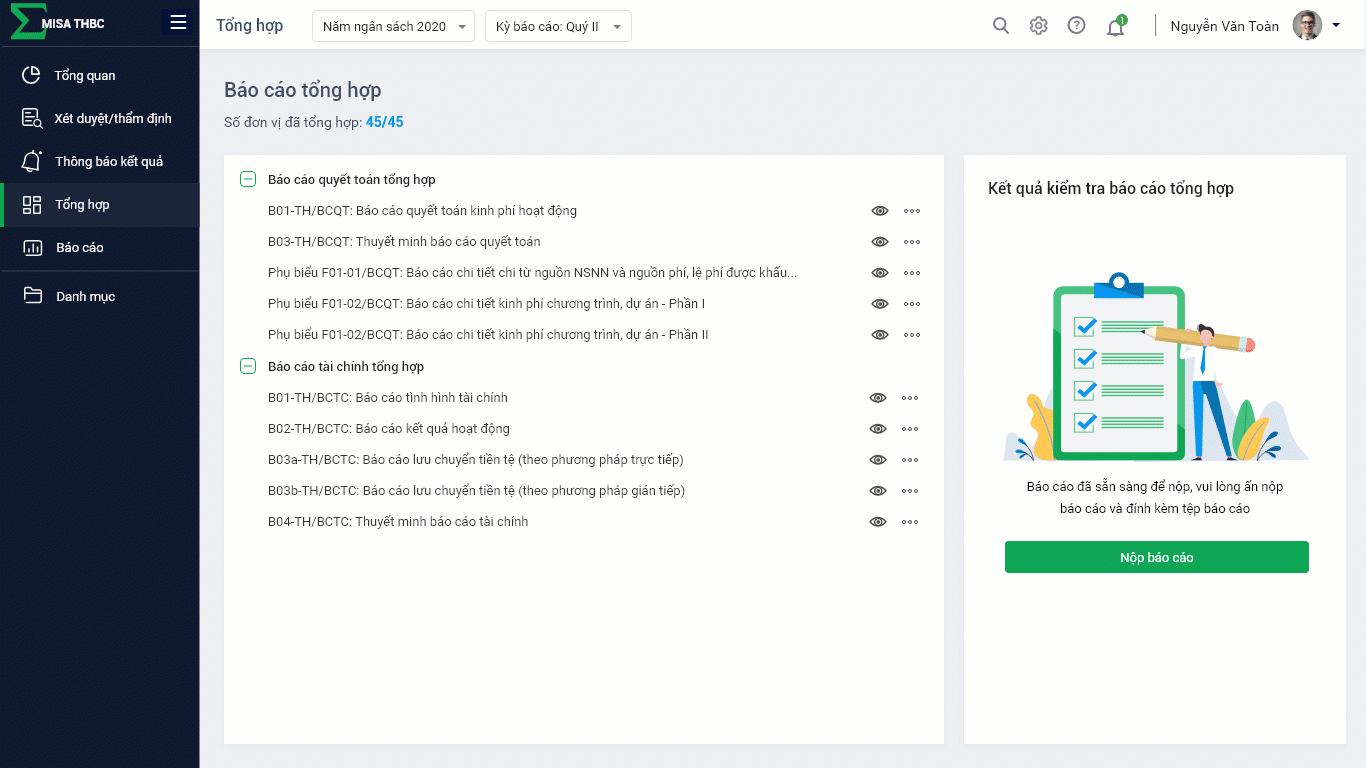View B03-TH/BCQT report via eye icon
1366x768 pixels.
[880, 242]
